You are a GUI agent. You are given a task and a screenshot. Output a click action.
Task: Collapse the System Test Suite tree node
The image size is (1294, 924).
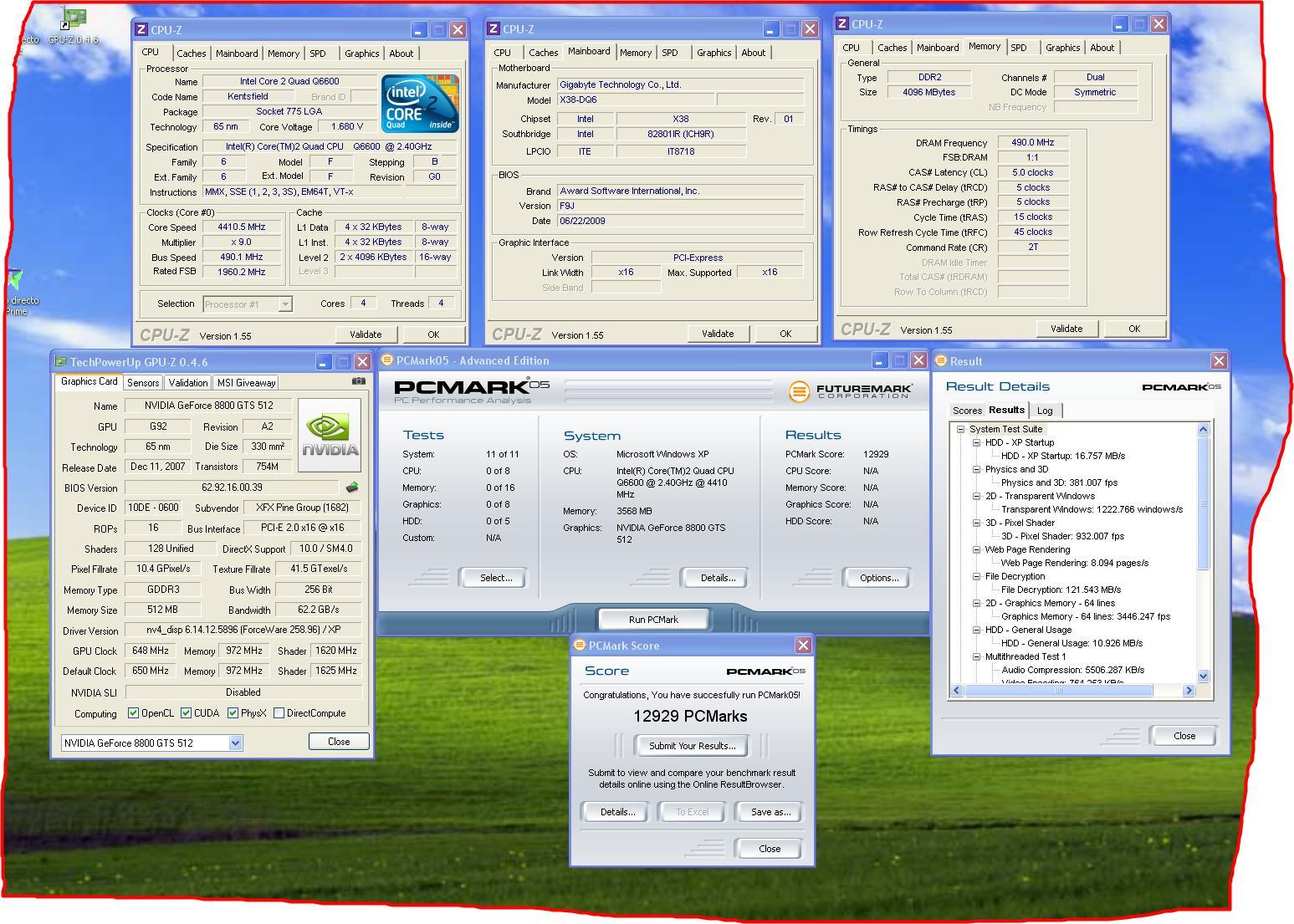click(961, 429)
